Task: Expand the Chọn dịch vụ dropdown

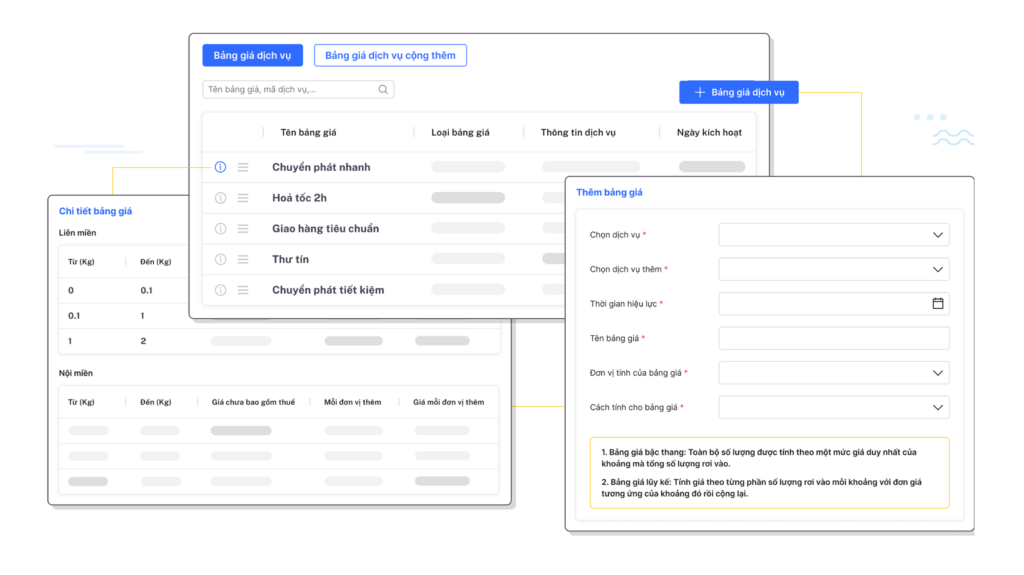Action: pos(937,235)
